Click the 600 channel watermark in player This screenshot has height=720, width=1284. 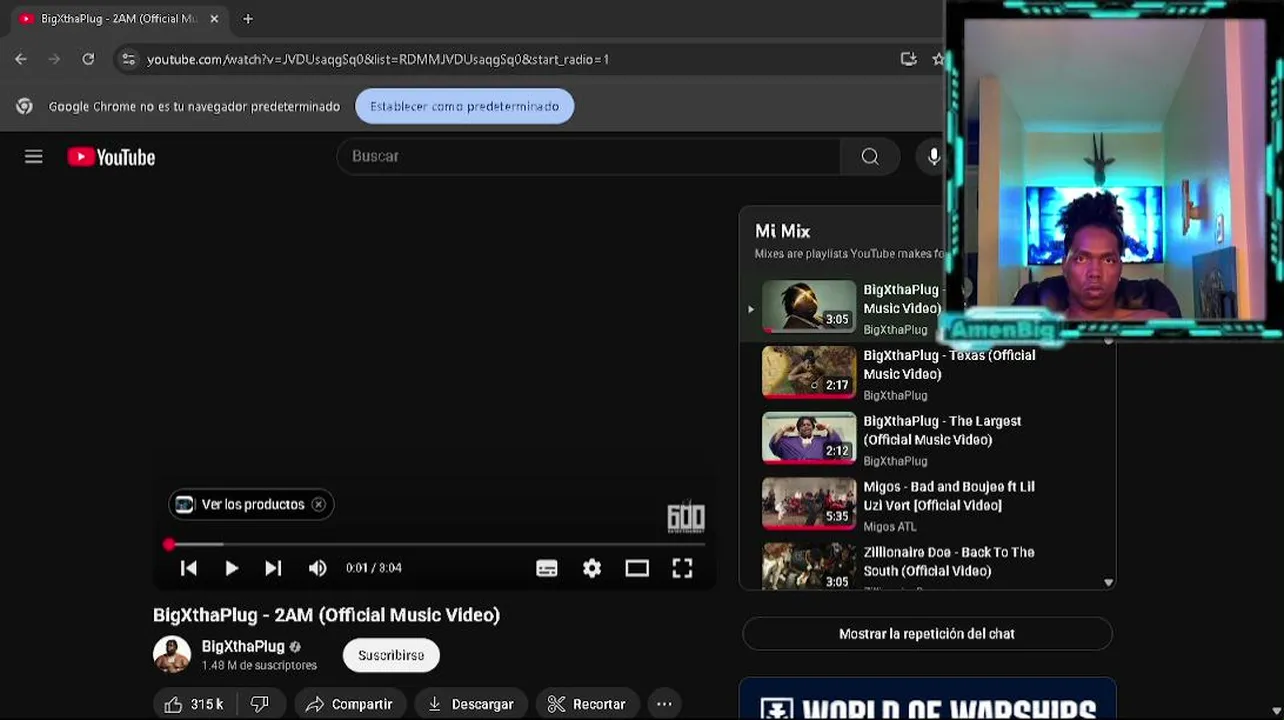[x=686, y=517]
